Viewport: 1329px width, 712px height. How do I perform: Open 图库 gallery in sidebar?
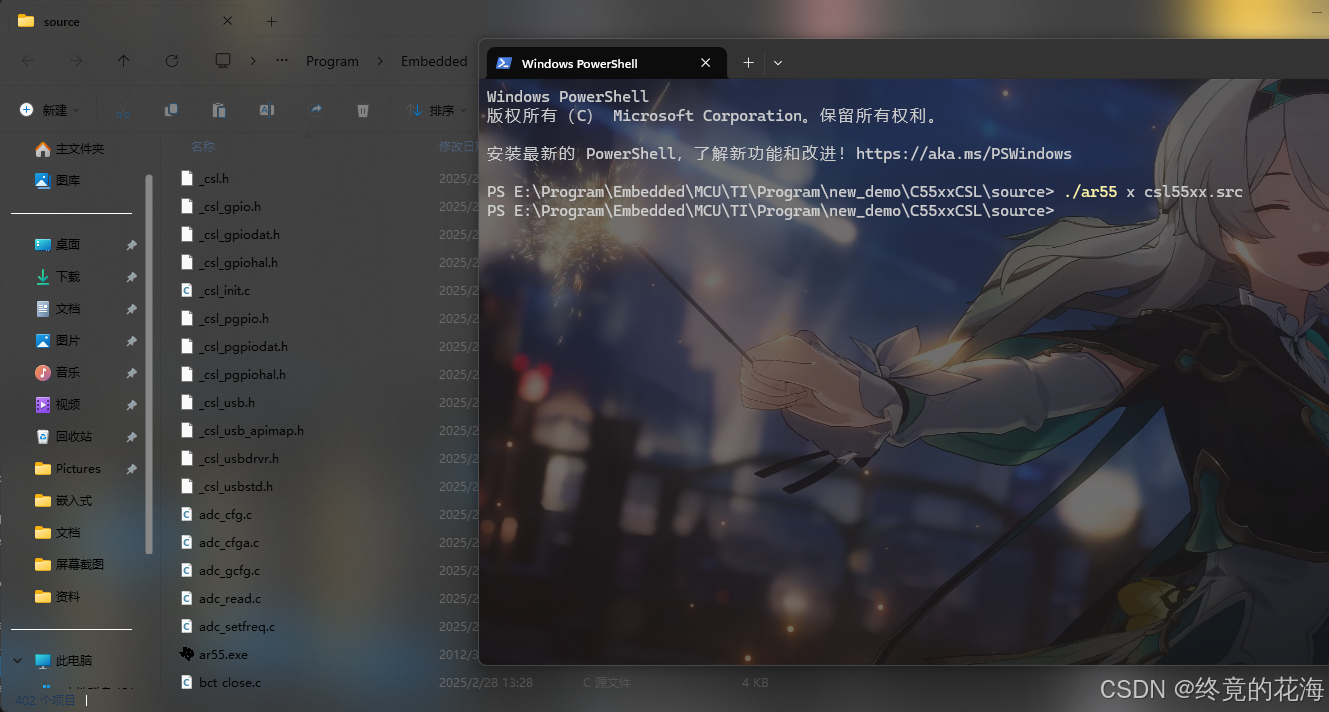(58, 181)
